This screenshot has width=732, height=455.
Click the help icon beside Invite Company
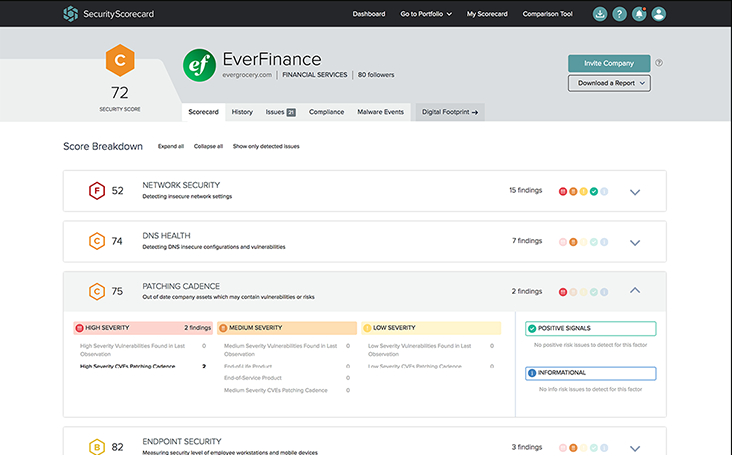point(659,63)
